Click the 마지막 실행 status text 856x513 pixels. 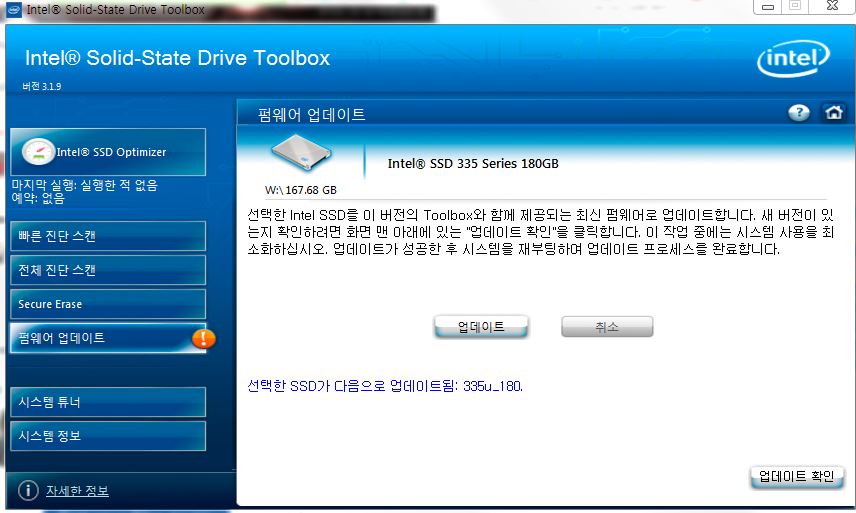click(x=85, y=186)
